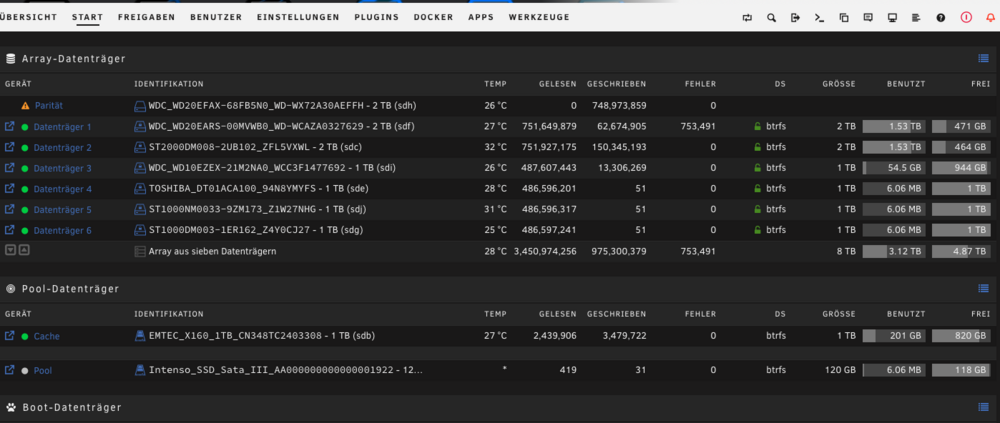This screenshot has width=1000, height=423.
Task: Open the Datenträger 6 link
Action: [x=62, y=230]
